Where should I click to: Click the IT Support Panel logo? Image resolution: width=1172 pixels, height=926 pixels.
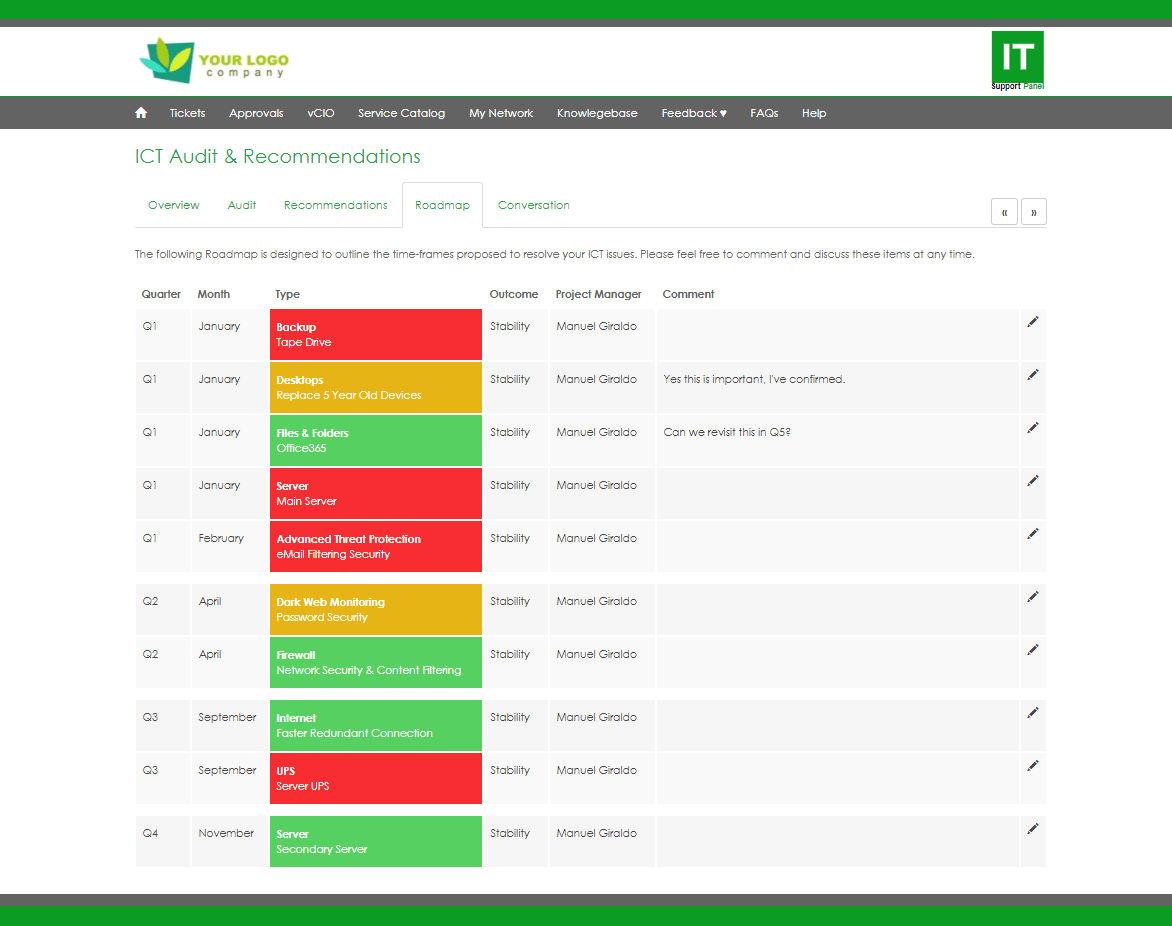[x=1017, y=61]
